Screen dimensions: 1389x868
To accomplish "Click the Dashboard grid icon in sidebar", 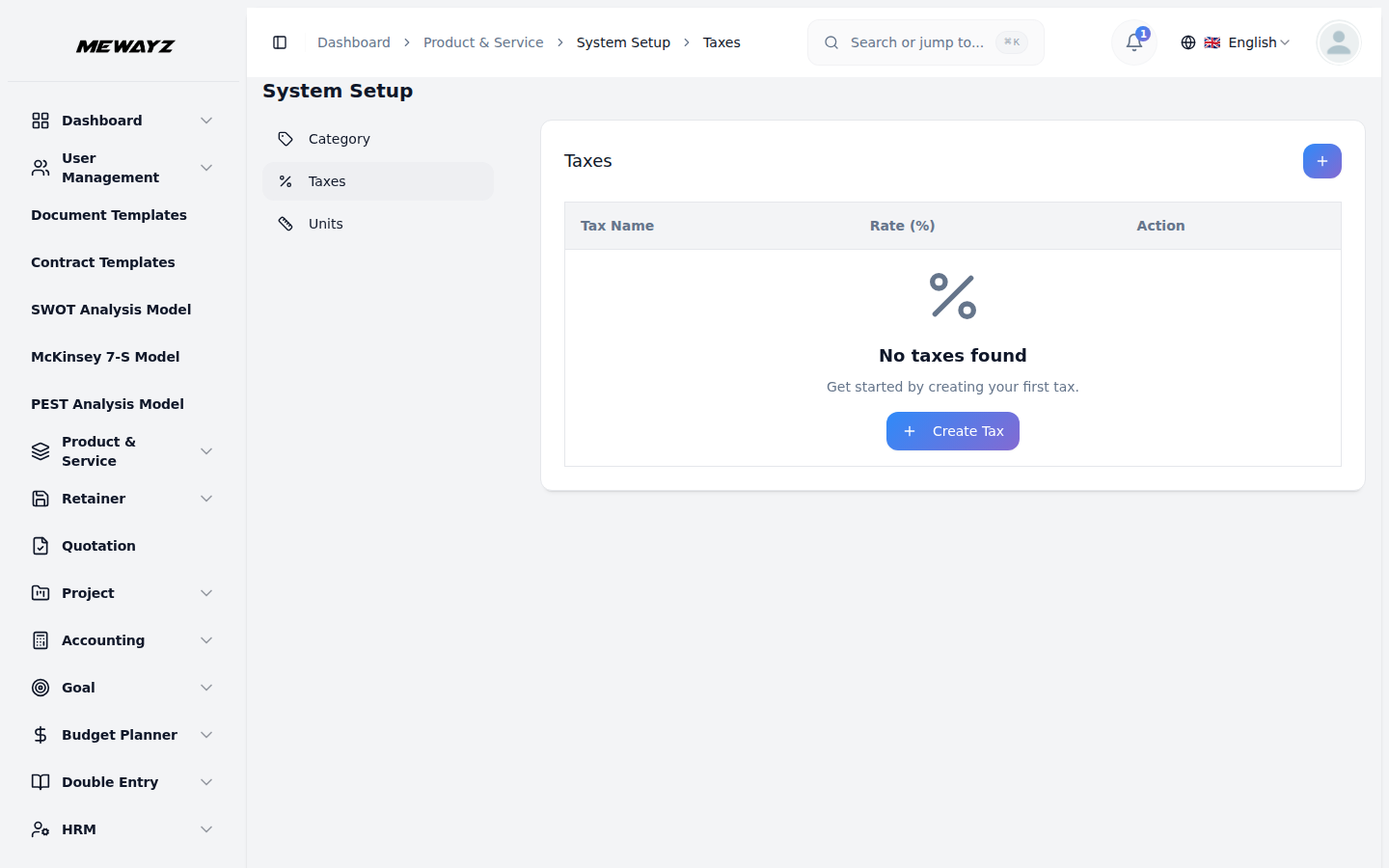I will point(40,120).
